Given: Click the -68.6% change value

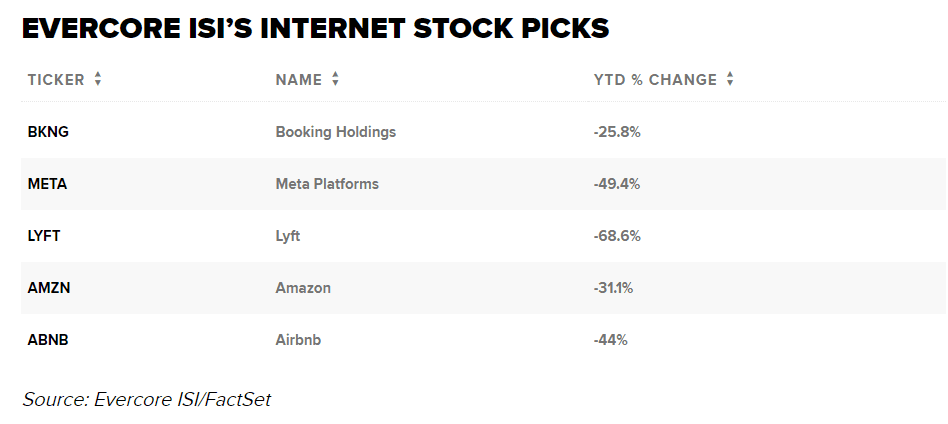Looking at the screenshot, I should pos(617,236).
